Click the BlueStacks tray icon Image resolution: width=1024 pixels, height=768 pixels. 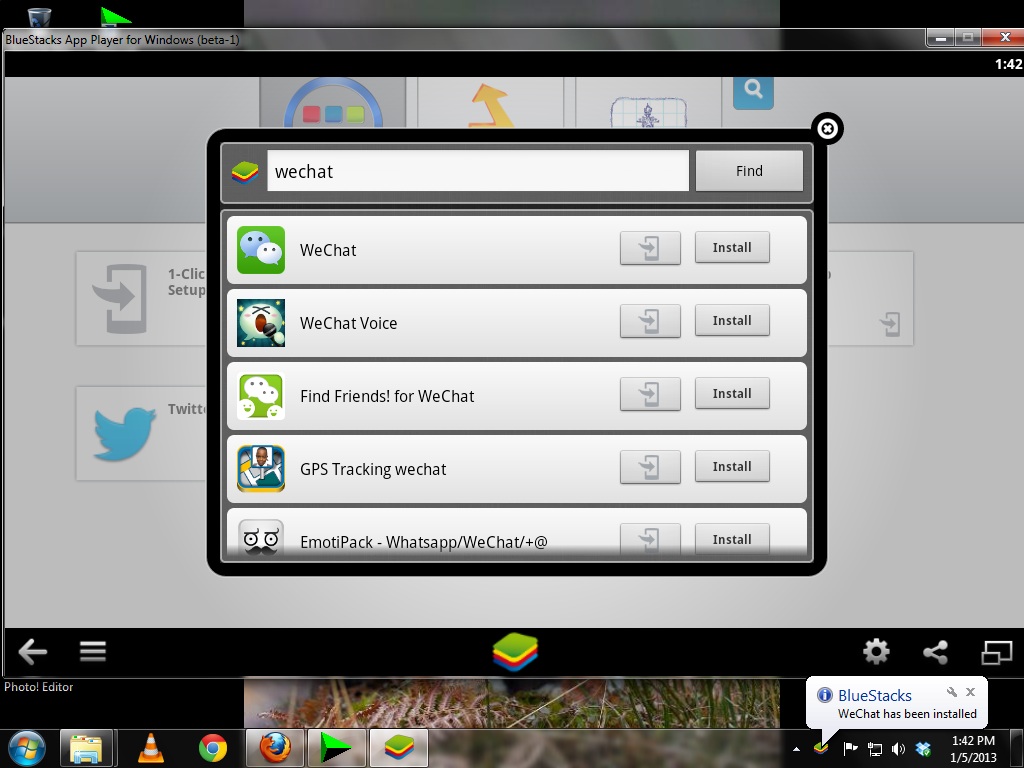tap(821, 746)
